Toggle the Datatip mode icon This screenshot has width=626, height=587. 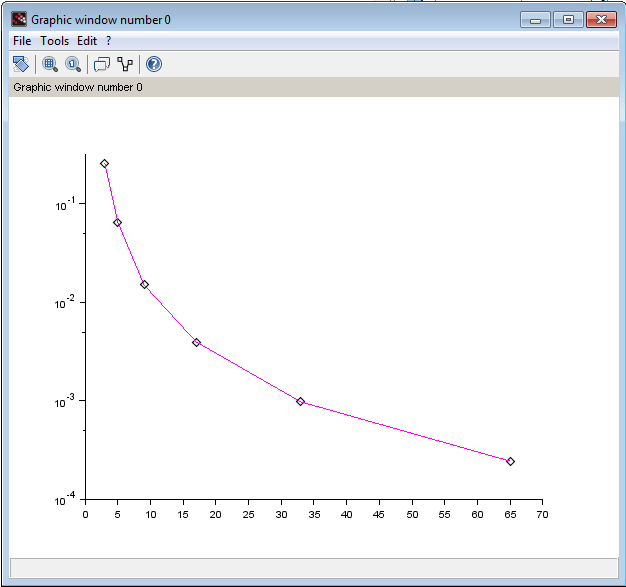tap(102, 64)
